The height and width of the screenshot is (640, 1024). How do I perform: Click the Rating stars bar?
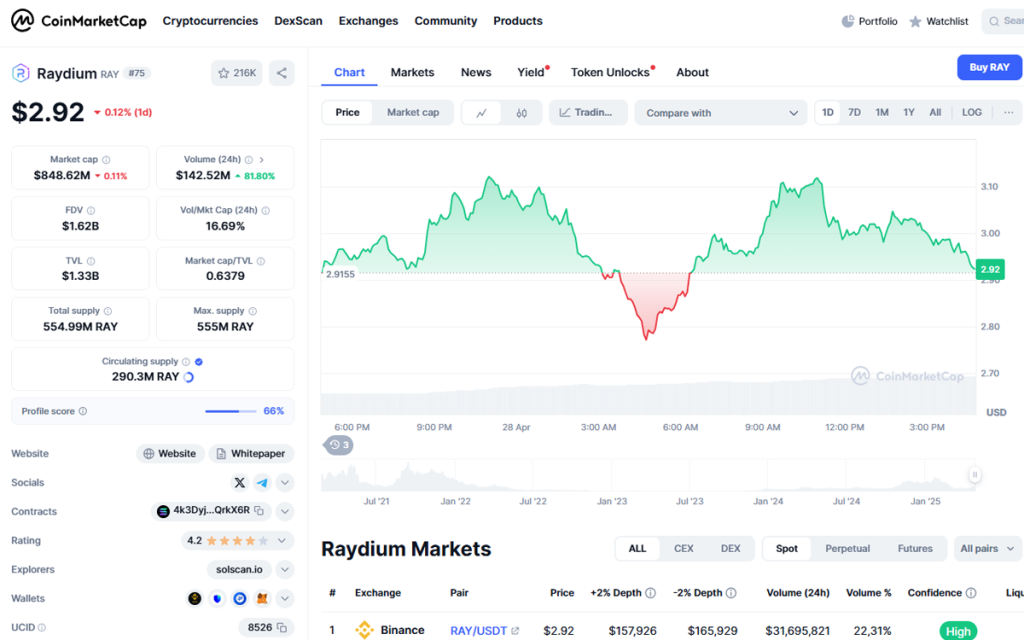tap(237, 541)
